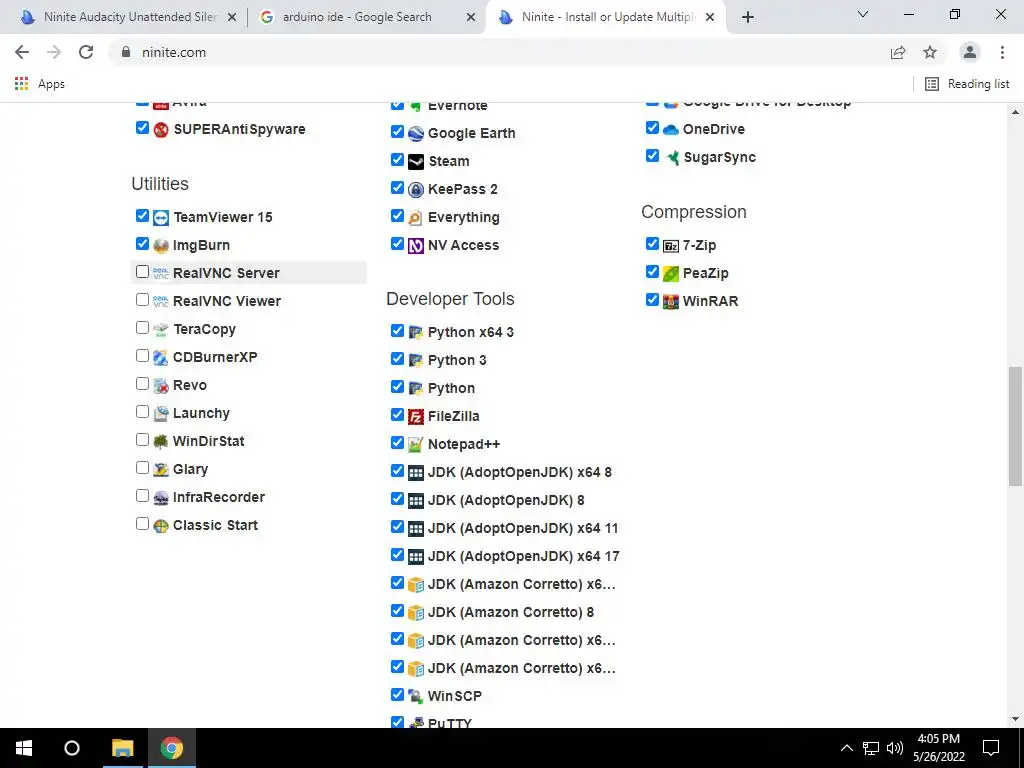The height and width of the screenshot is (768, 1024).
Task: Click the Classic Start icon
Action: point(161,526)
